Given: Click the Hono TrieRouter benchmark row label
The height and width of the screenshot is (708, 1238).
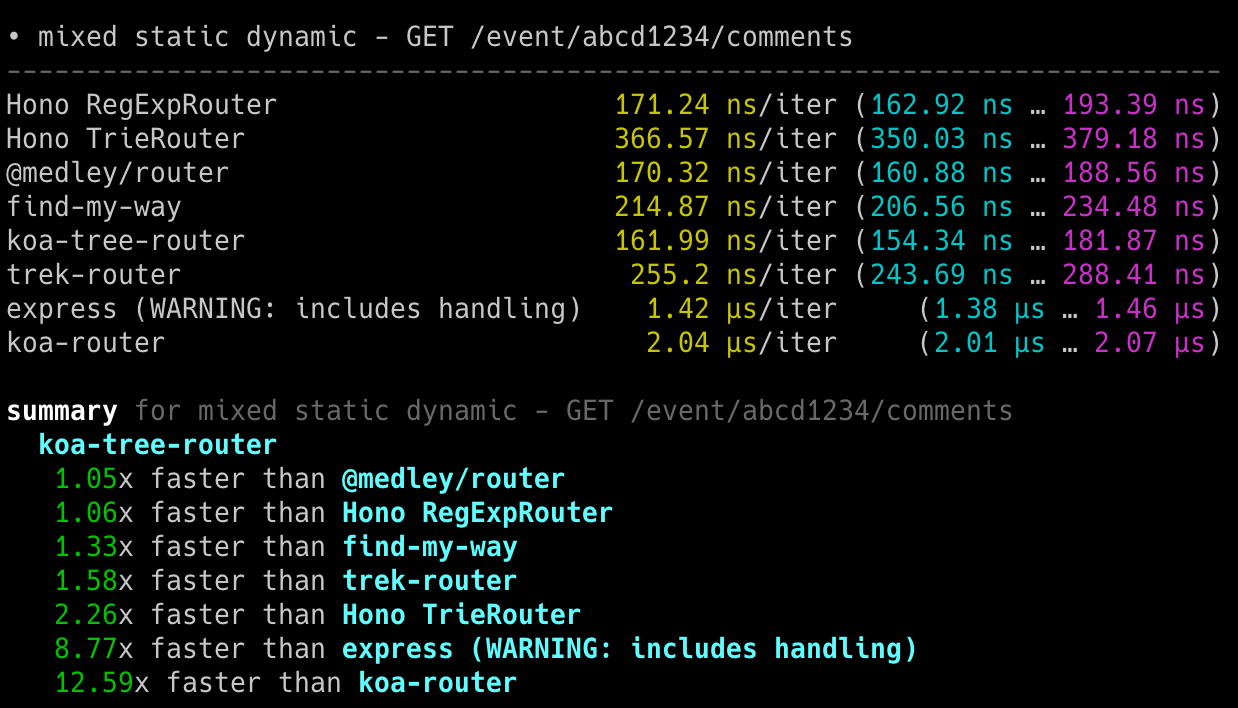Looking at the screenshot, I should click(125, 139).
